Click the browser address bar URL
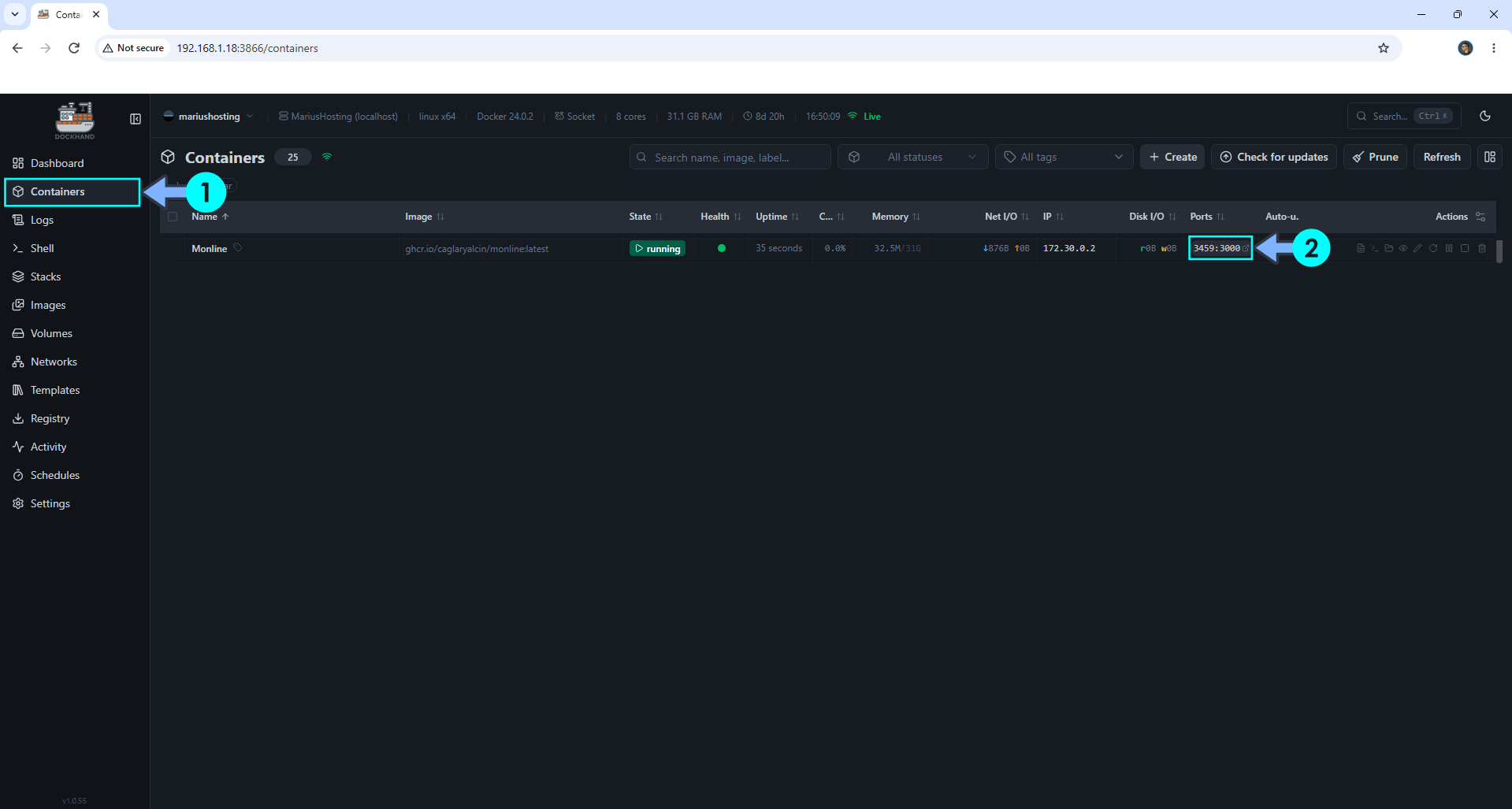 tap(247, 48)
